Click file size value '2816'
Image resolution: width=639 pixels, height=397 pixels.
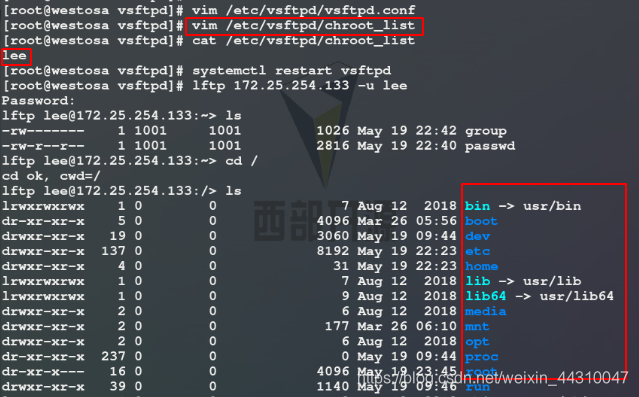coord(333,146)
